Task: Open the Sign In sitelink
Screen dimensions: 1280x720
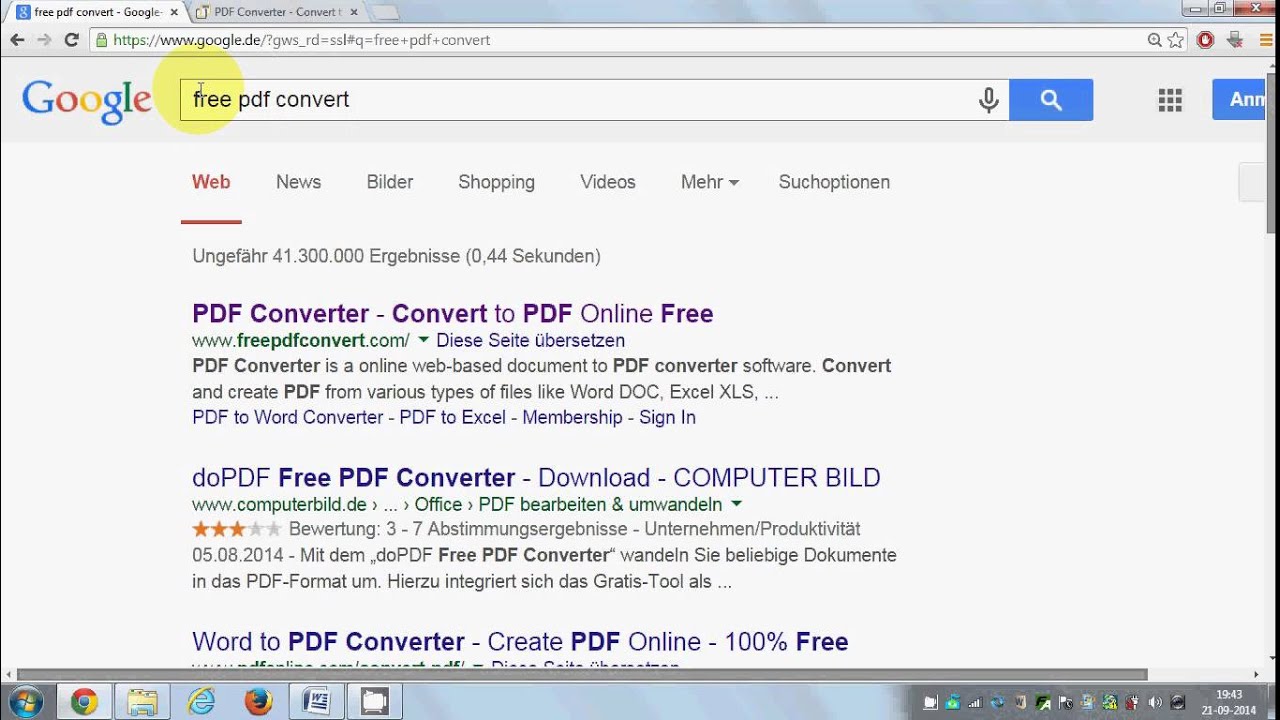Action: pyautogui.click(x=667, y=417)
